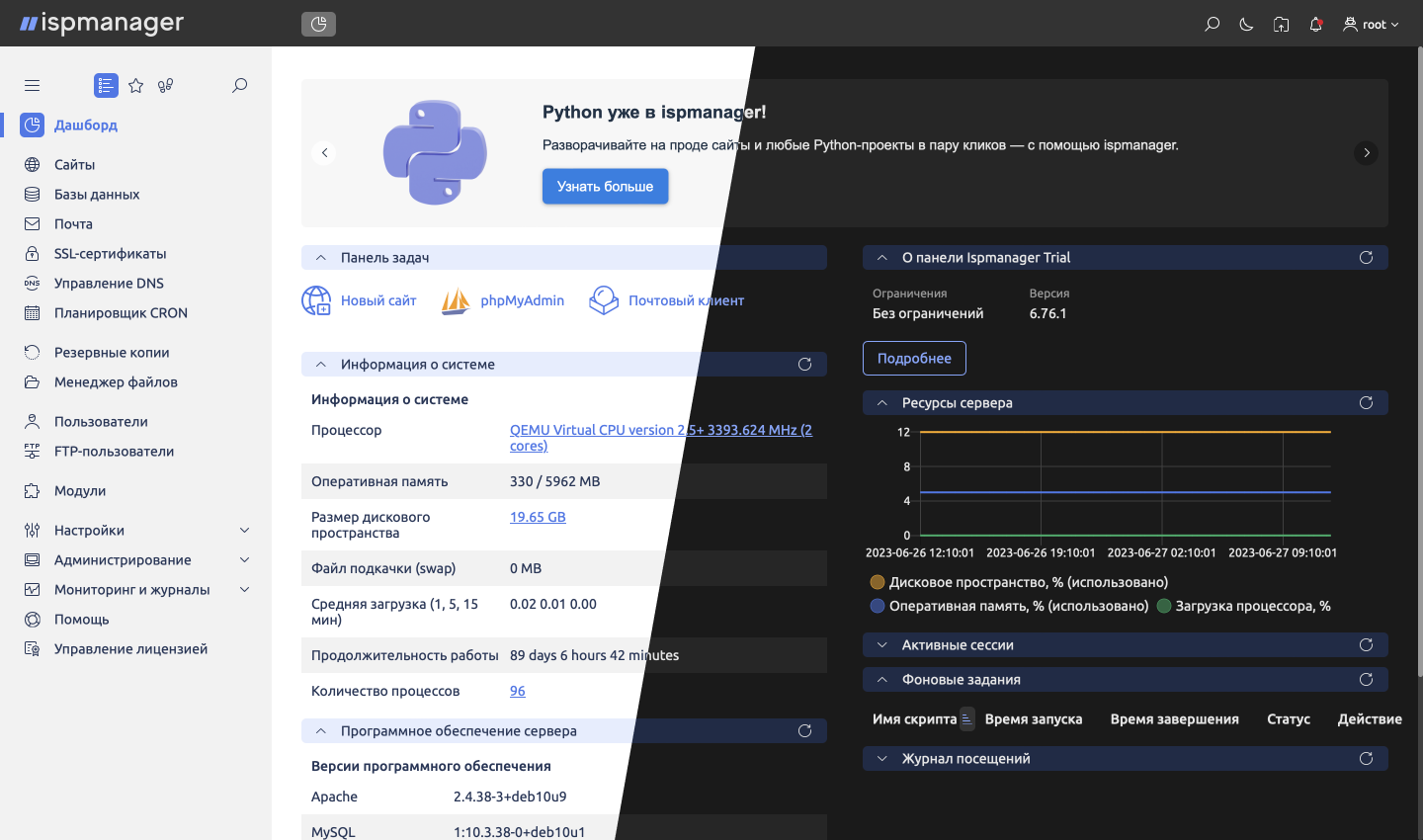Click the Модули puzzle icon
Viewport: 1423px width, 840px height.
(33, 491)
